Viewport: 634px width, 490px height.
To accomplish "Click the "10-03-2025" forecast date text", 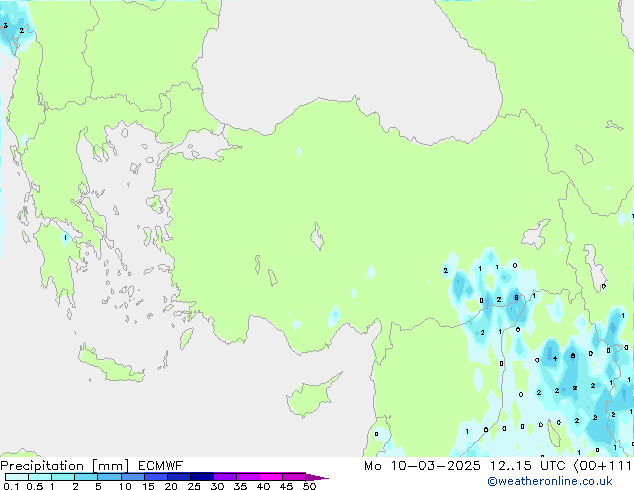I will point(436,466).
